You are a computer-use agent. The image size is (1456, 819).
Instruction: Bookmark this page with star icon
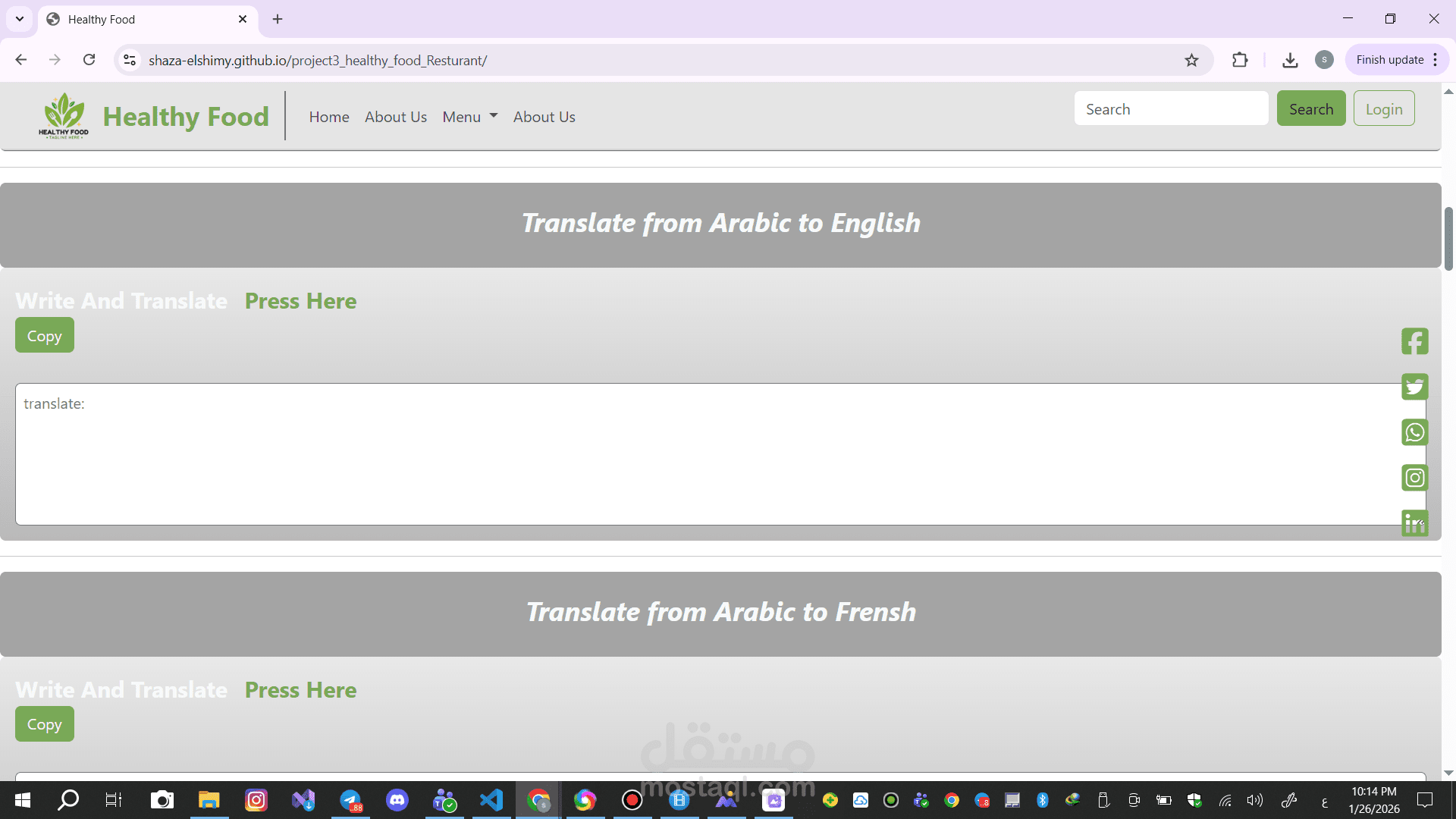coord(1191,60)
